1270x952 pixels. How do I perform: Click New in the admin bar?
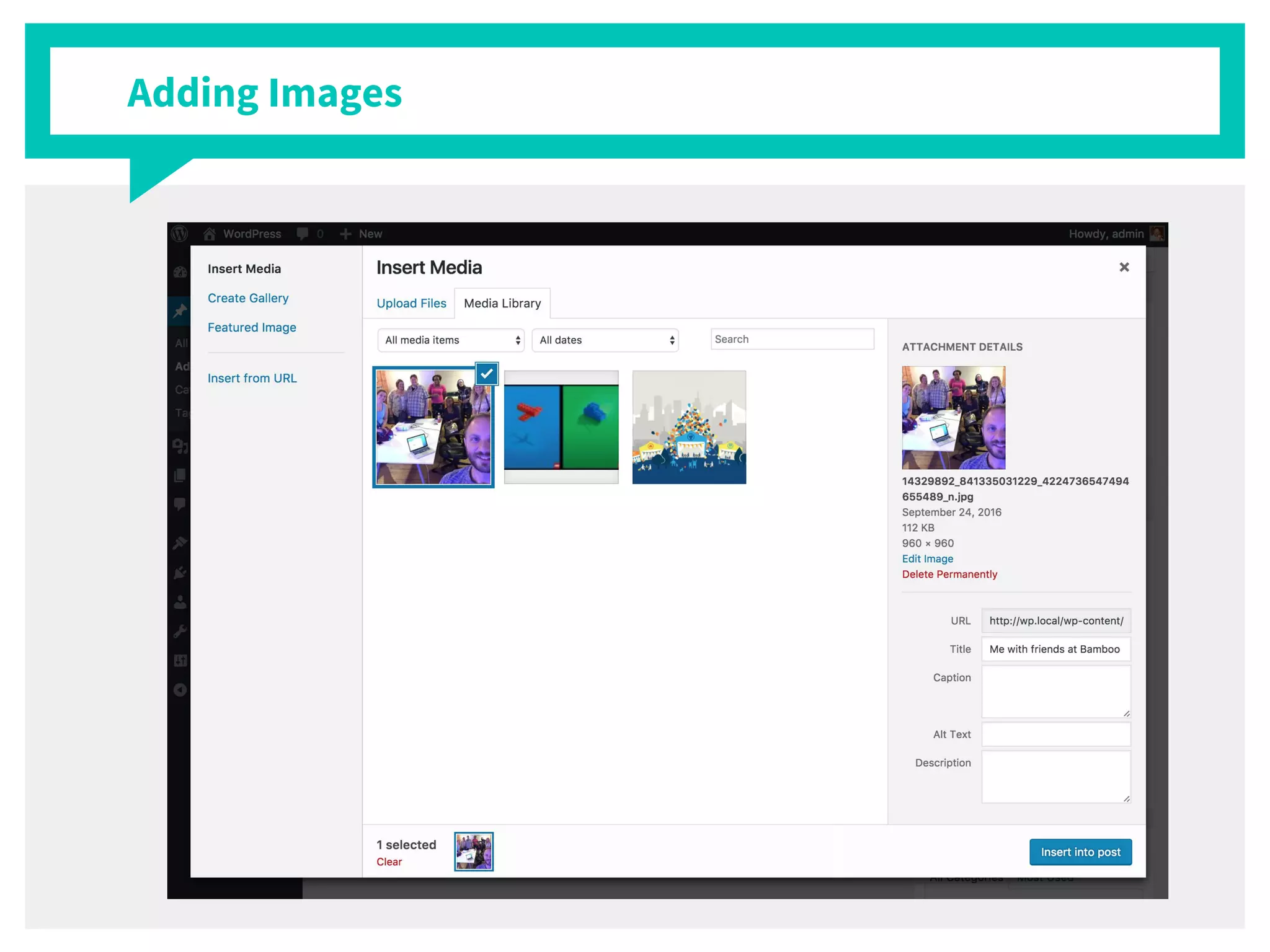point(370,234)
